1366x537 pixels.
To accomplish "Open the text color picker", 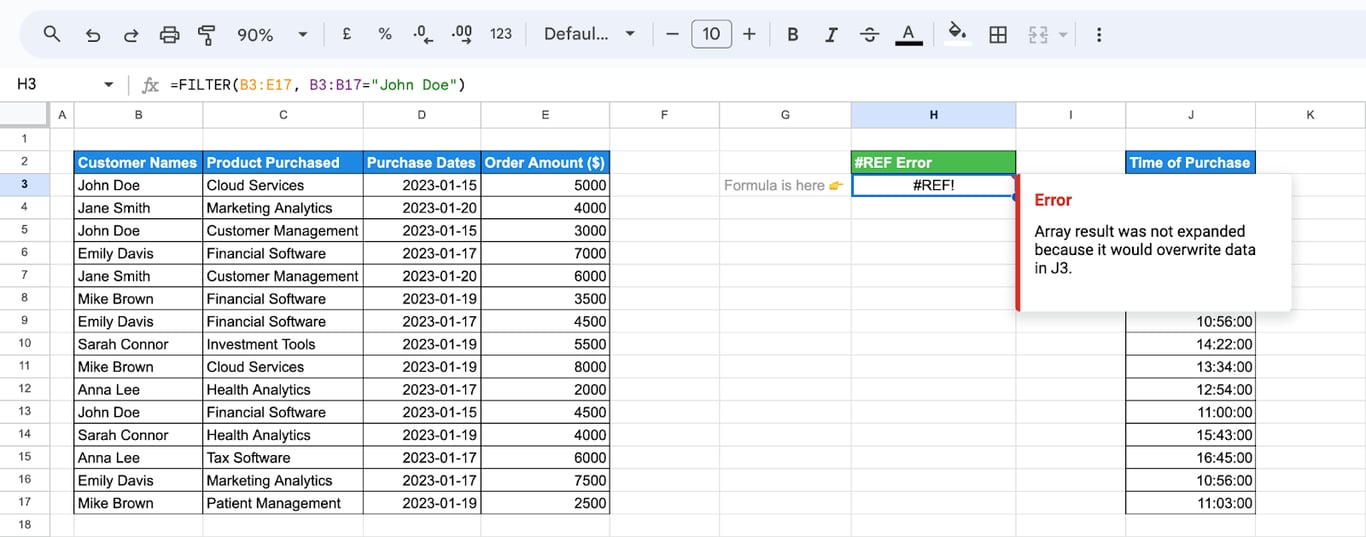I will 908,34.
